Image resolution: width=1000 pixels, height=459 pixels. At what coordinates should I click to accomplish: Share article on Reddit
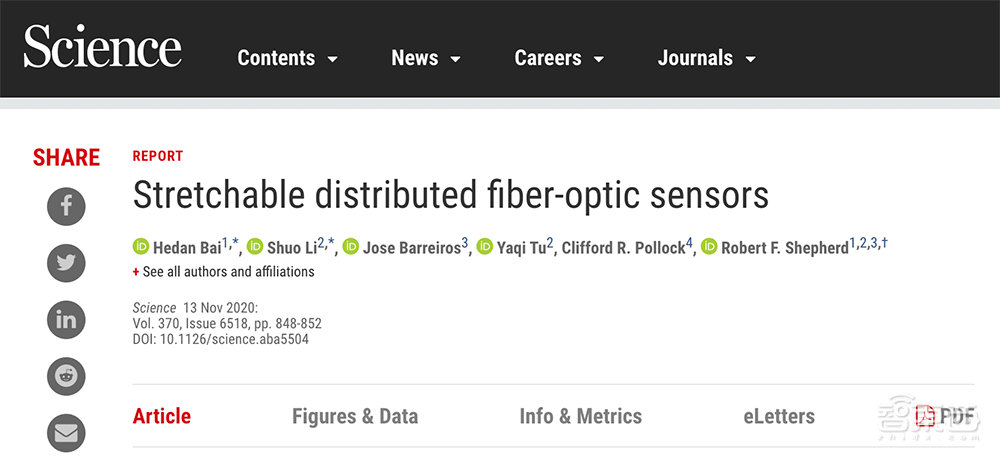click(x=67, y=377)
